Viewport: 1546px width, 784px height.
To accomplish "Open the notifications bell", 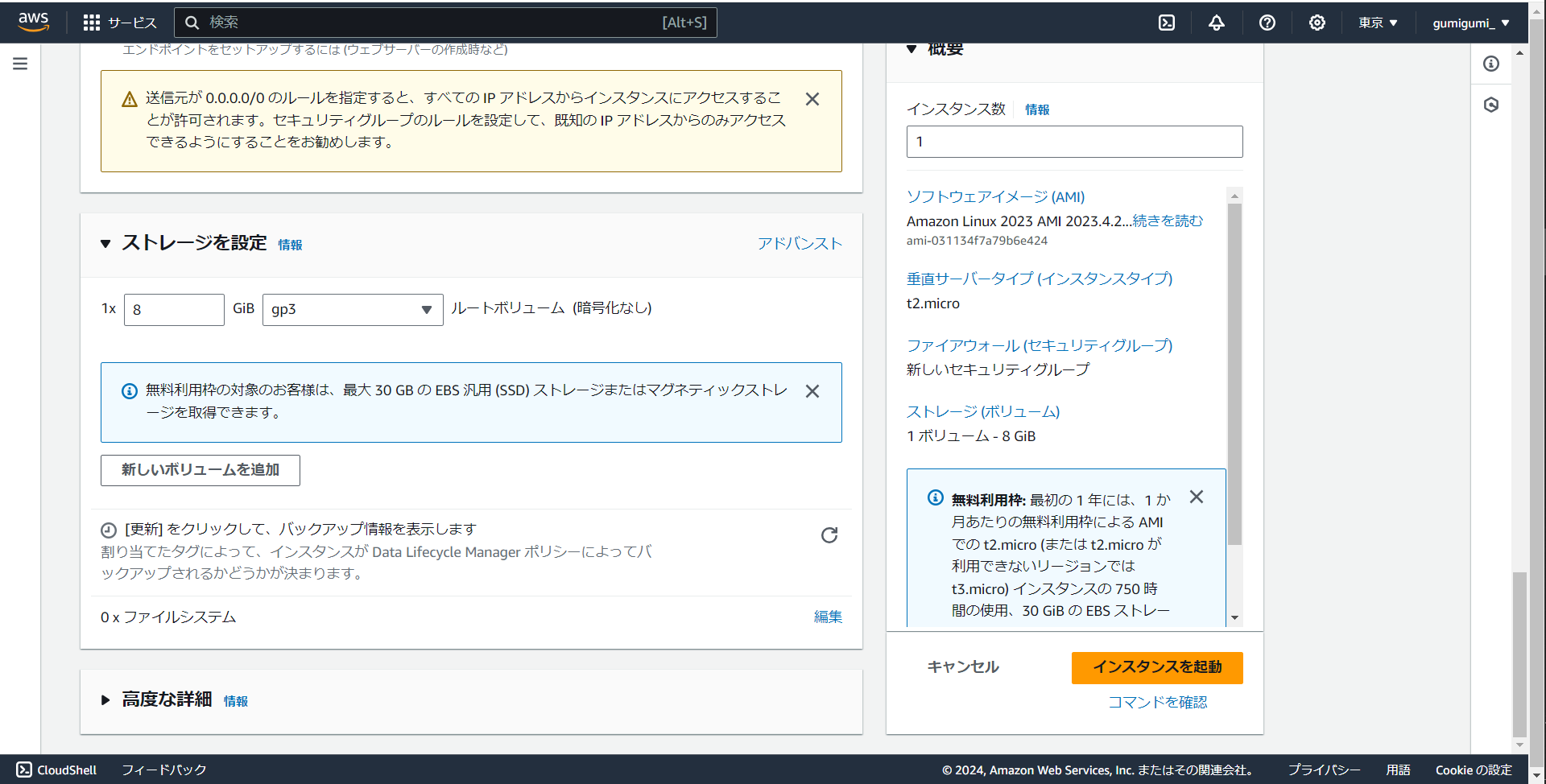I will (x=1216, y=22).
